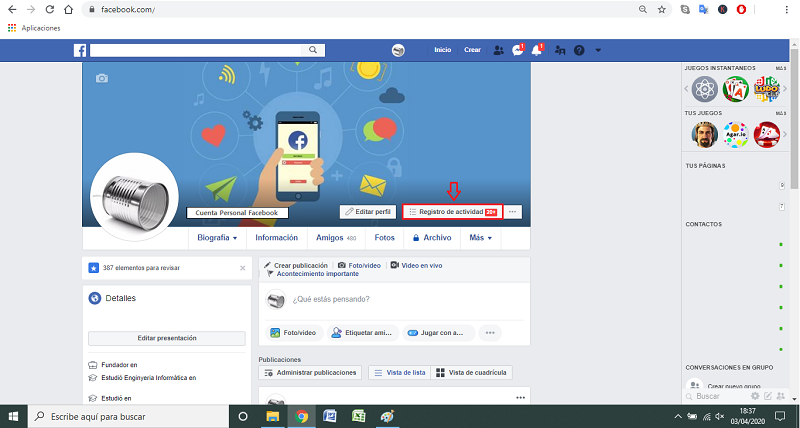Open the three-dots menu on cover

pos(513,212)
